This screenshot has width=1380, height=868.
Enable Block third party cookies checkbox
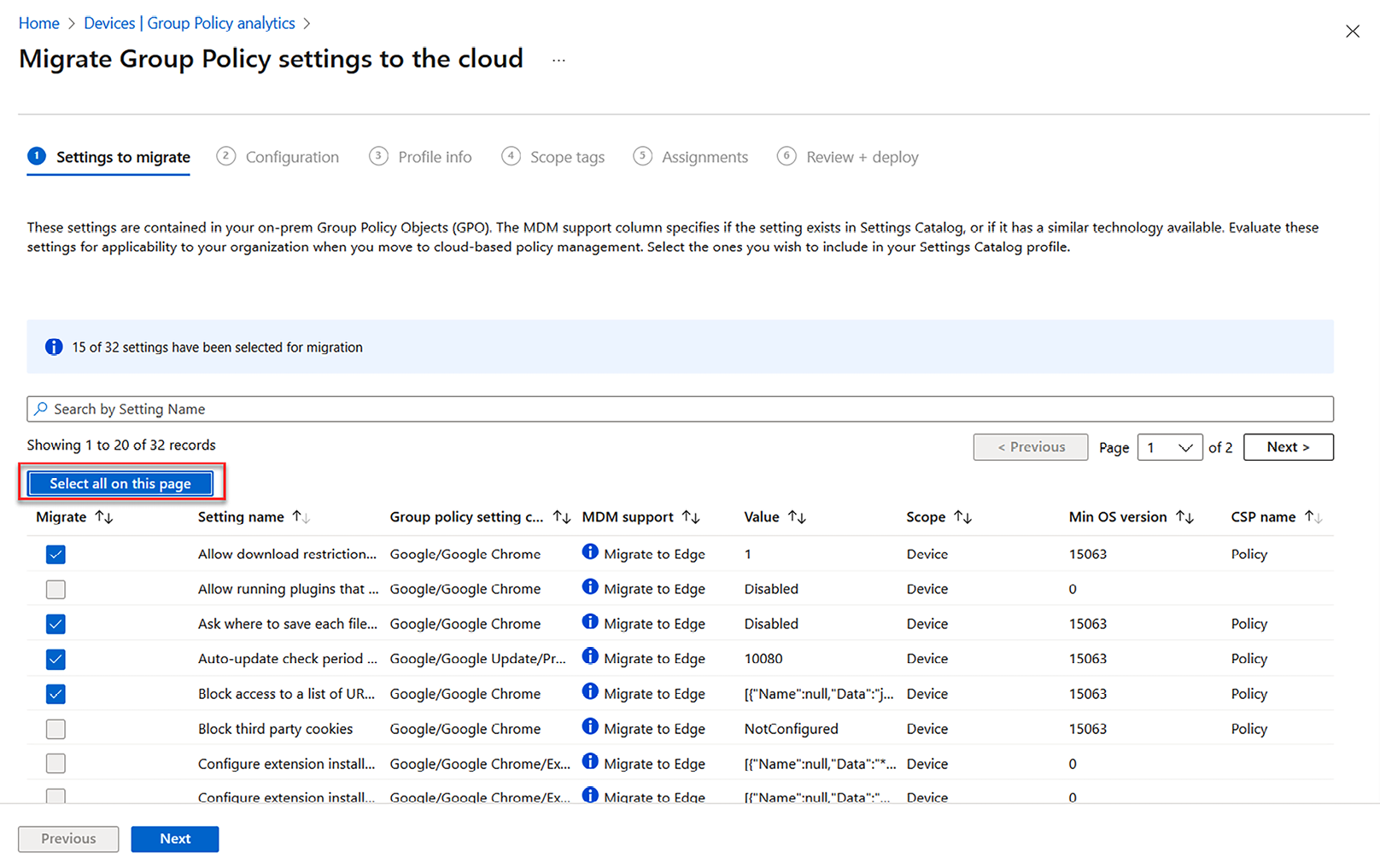56,730
